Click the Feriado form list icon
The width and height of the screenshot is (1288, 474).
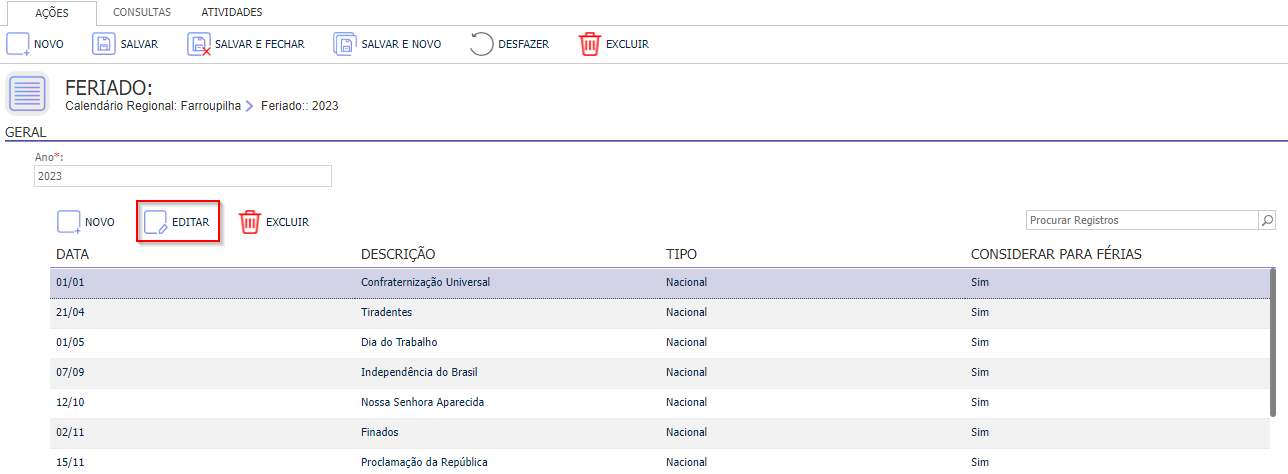(27, 94)
